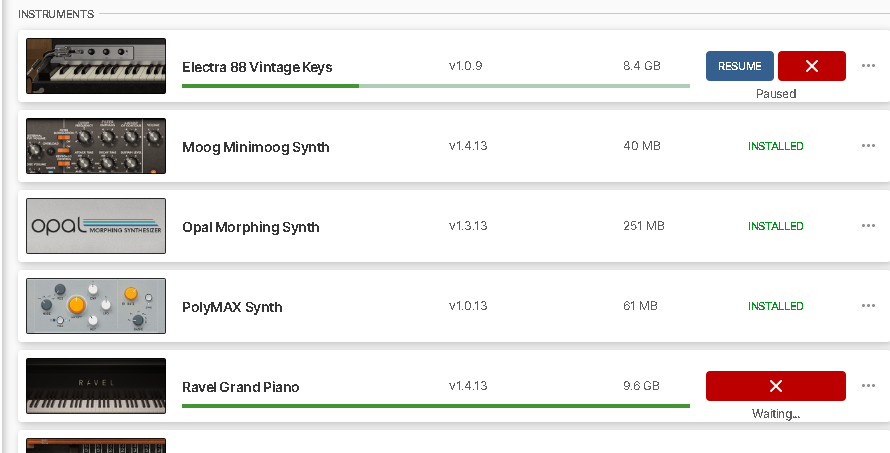Cancel the Electra 88 Vintage Keys download

pyautogui.click(x=811, y=66)
